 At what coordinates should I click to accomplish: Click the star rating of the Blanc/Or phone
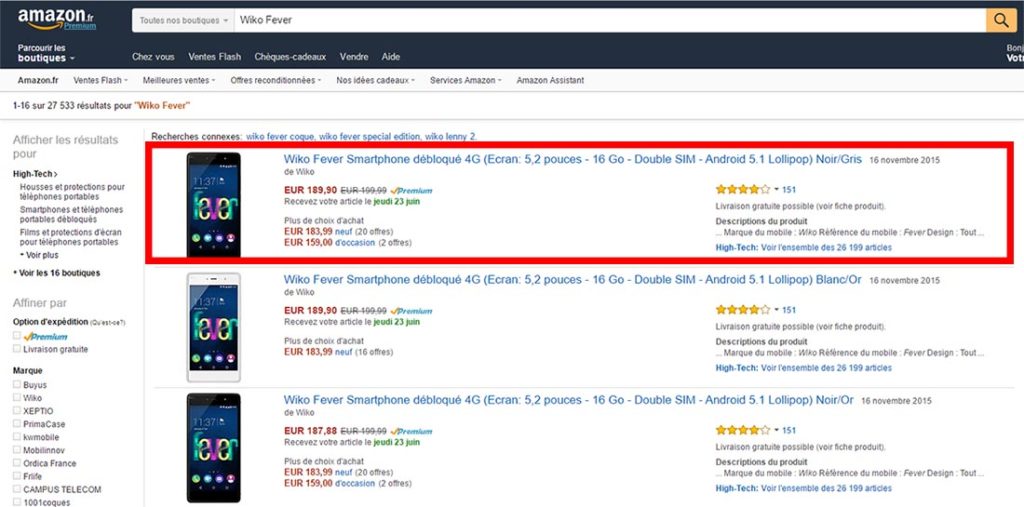743,310
